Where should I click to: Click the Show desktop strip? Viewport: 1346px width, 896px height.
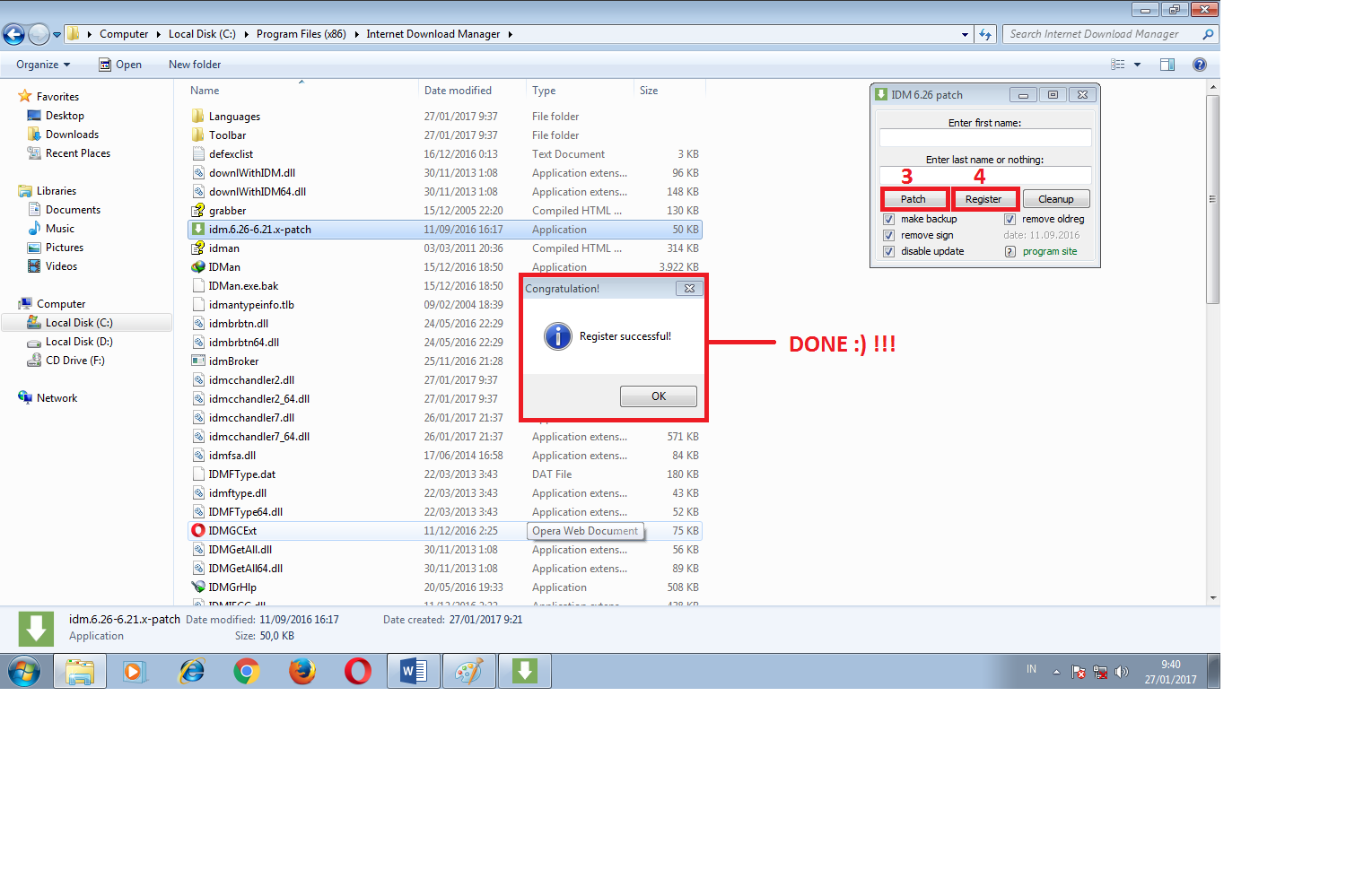1213,671
